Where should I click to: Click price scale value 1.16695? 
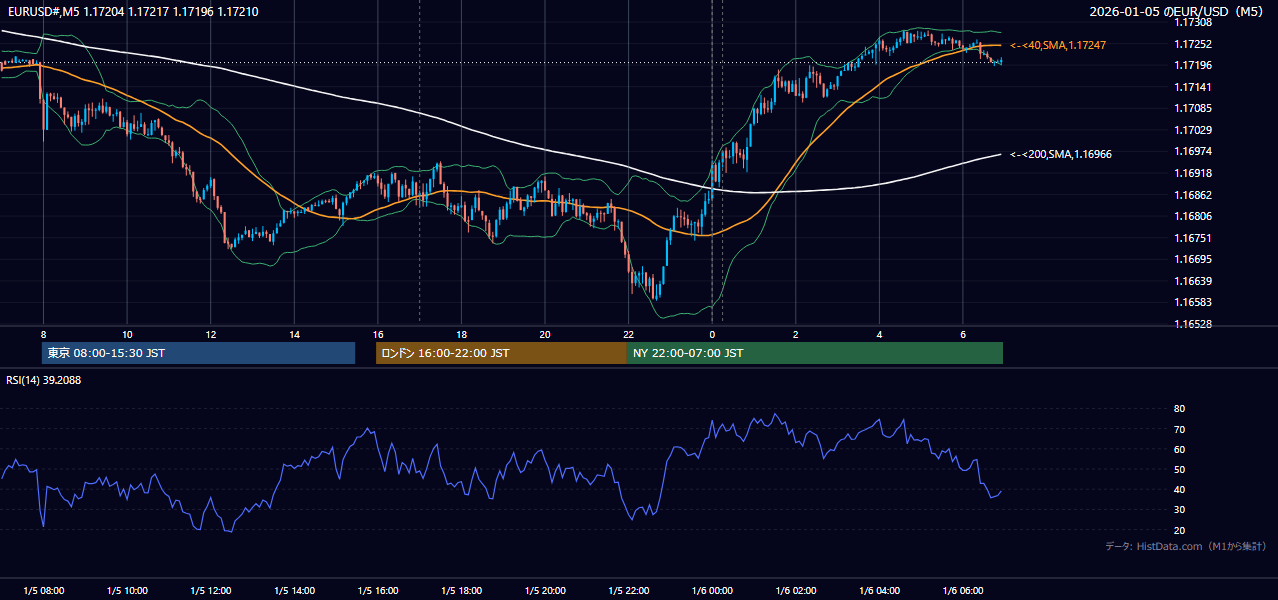tap(1193, 259)
